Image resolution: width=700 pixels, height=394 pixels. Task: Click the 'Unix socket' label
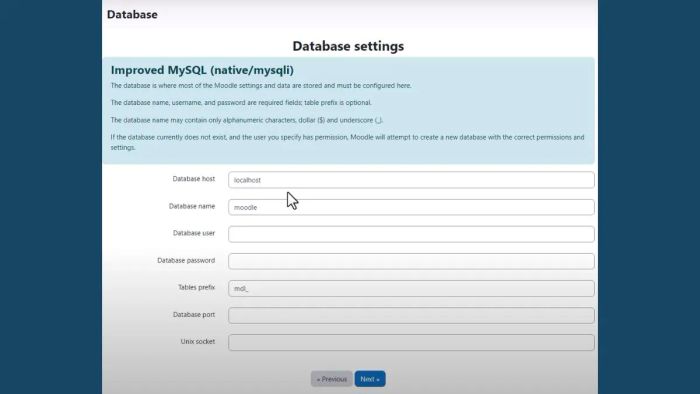click(198, 341)
